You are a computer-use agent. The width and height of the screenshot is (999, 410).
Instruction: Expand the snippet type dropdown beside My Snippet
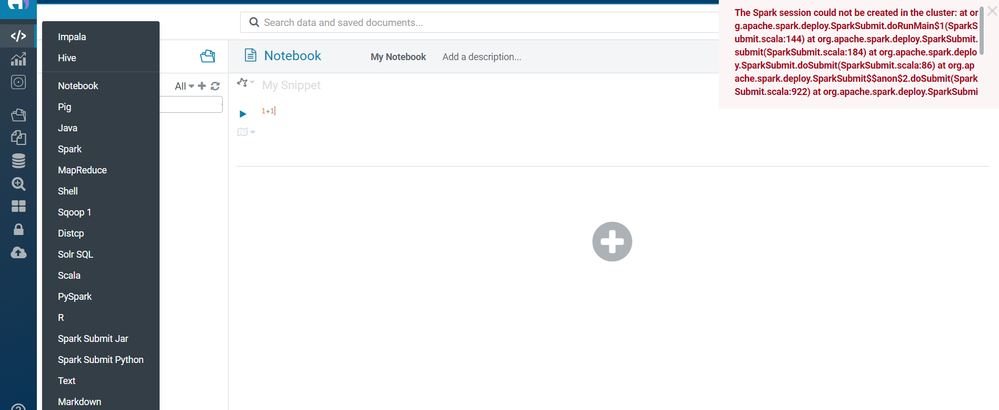tap(246, 83)
